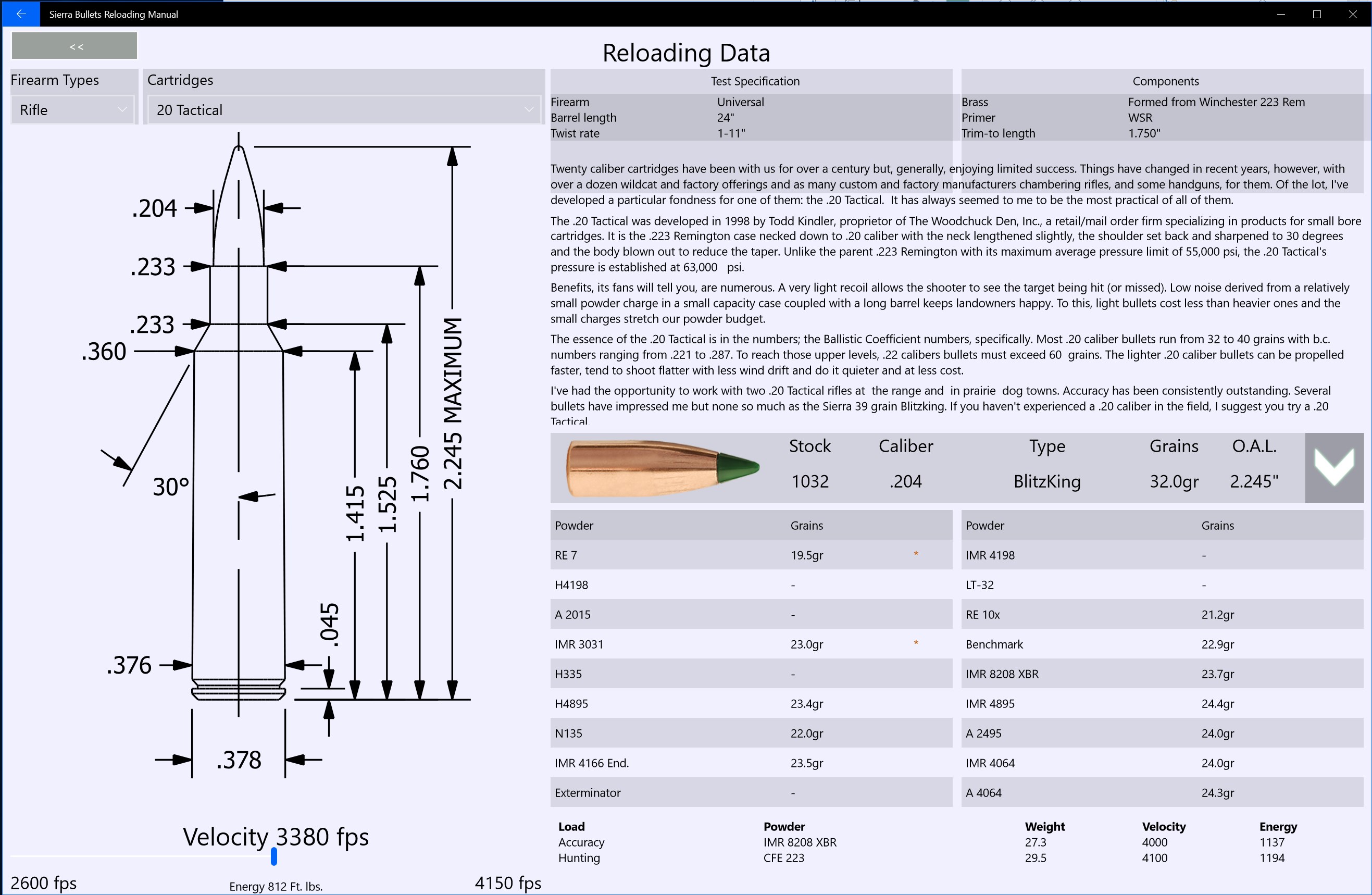This screenshot has width=1372, height=895.
Task: Select the IMR 8208 XBR powder row
Action: tap(1162, 674)
